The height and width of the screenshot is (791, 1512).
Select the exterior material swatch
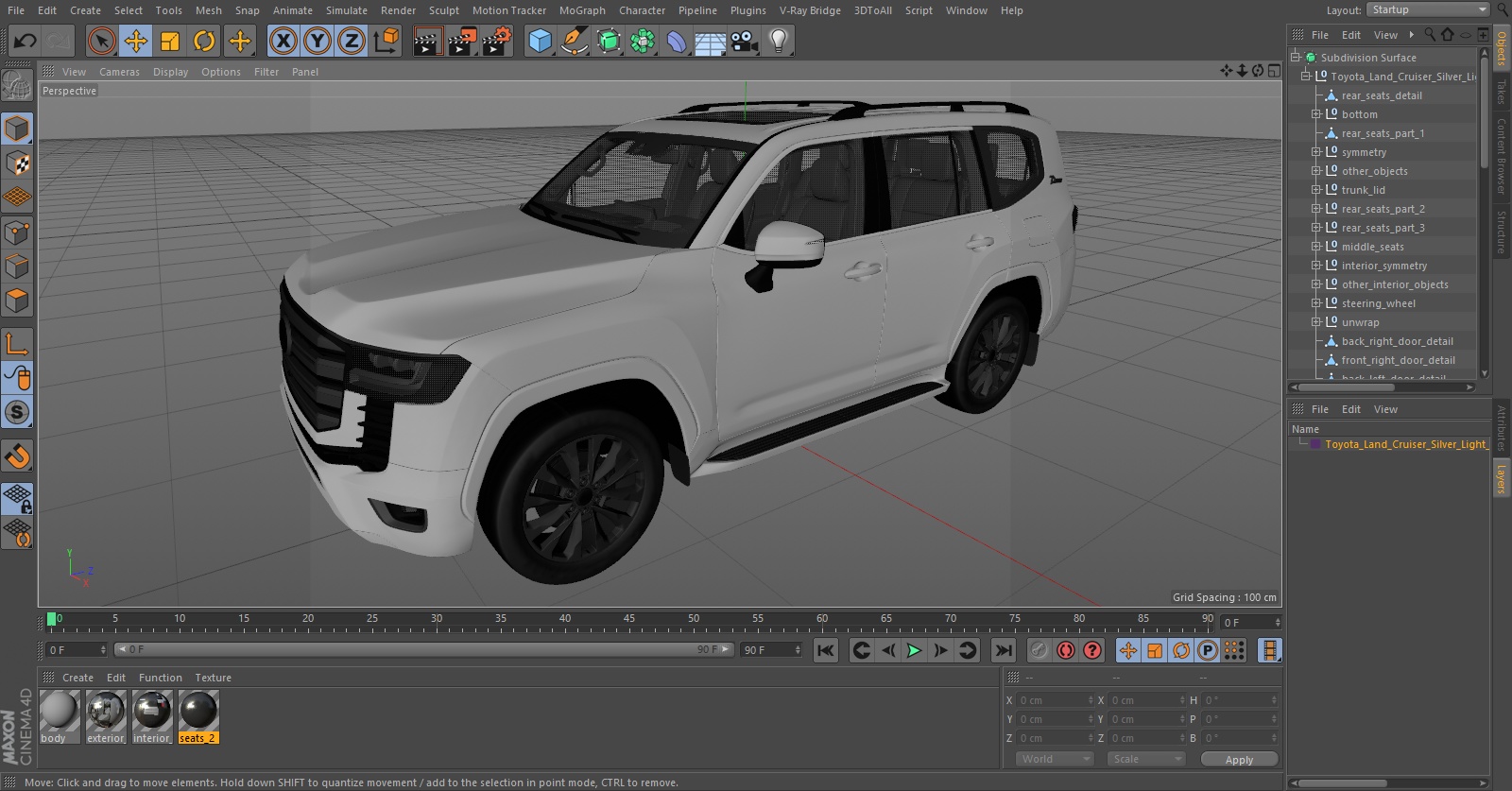tap(105, 716)
